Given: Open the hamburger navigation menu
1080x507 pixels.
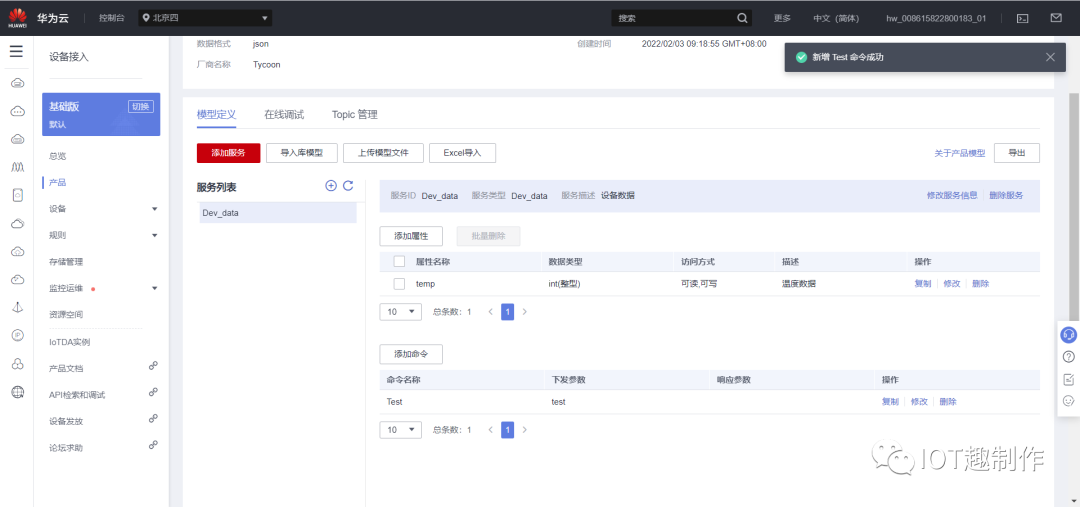Looking at the screenshot, I should tap(17, 52).
